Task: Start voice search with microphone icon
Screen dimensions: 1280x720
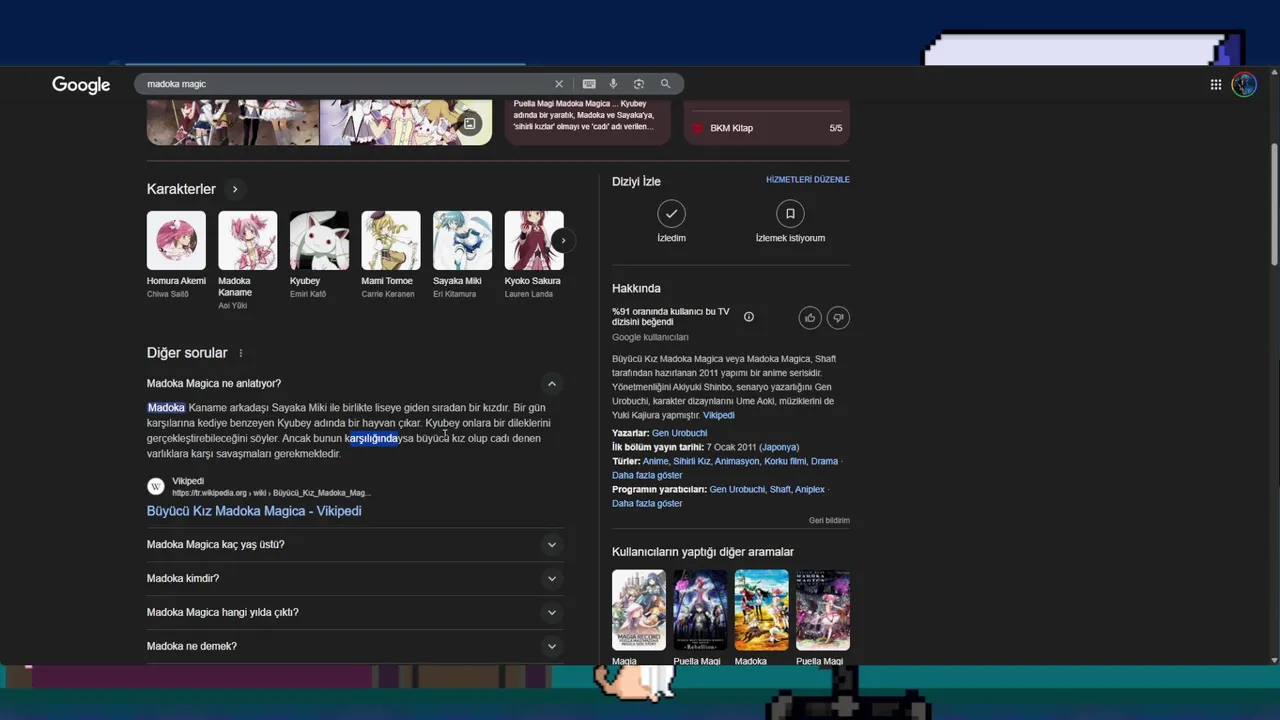Action: 613,84
